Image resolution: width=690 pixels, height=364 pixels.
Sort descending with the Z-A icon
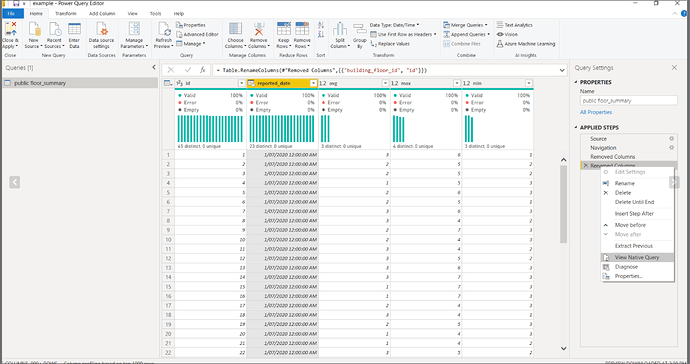pyautogui.click(x=321, y=34)
